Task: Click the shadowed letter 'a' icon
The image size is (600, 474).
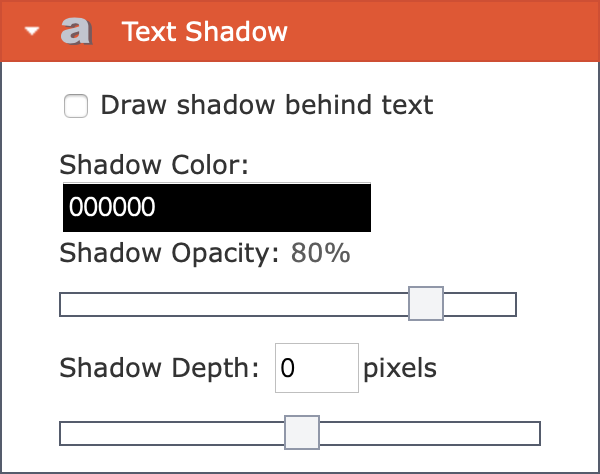Action: tap(77, 31)
